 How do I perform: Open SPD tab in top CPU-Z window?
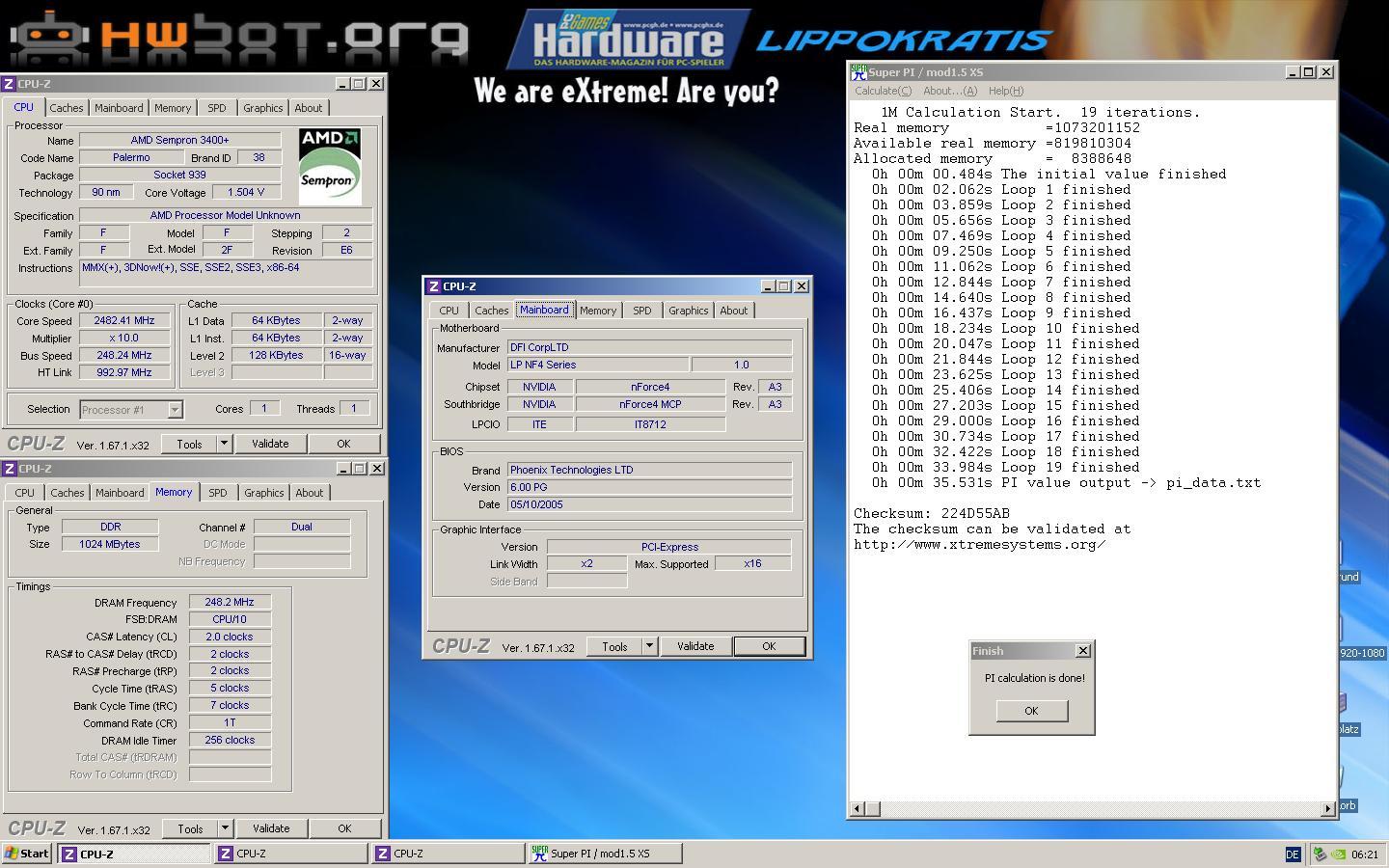click(217, 108)
